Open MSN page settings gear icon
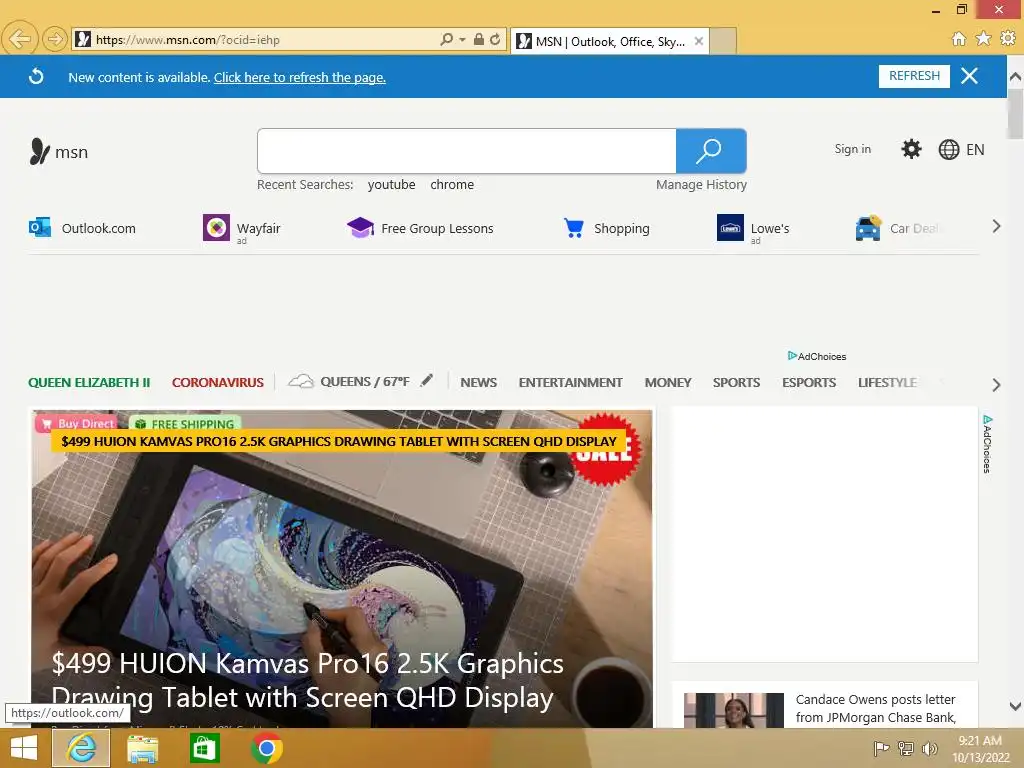Viewport: 1024px width, 768px height. coord(911,149)
